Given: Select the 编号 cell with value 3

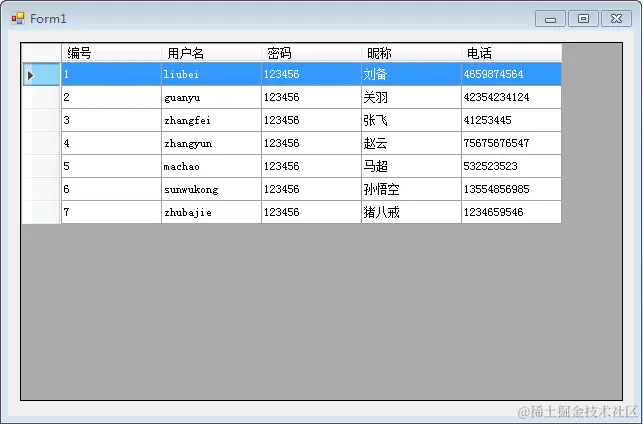Looking at the screenshot, I should (x=111, y=120).
